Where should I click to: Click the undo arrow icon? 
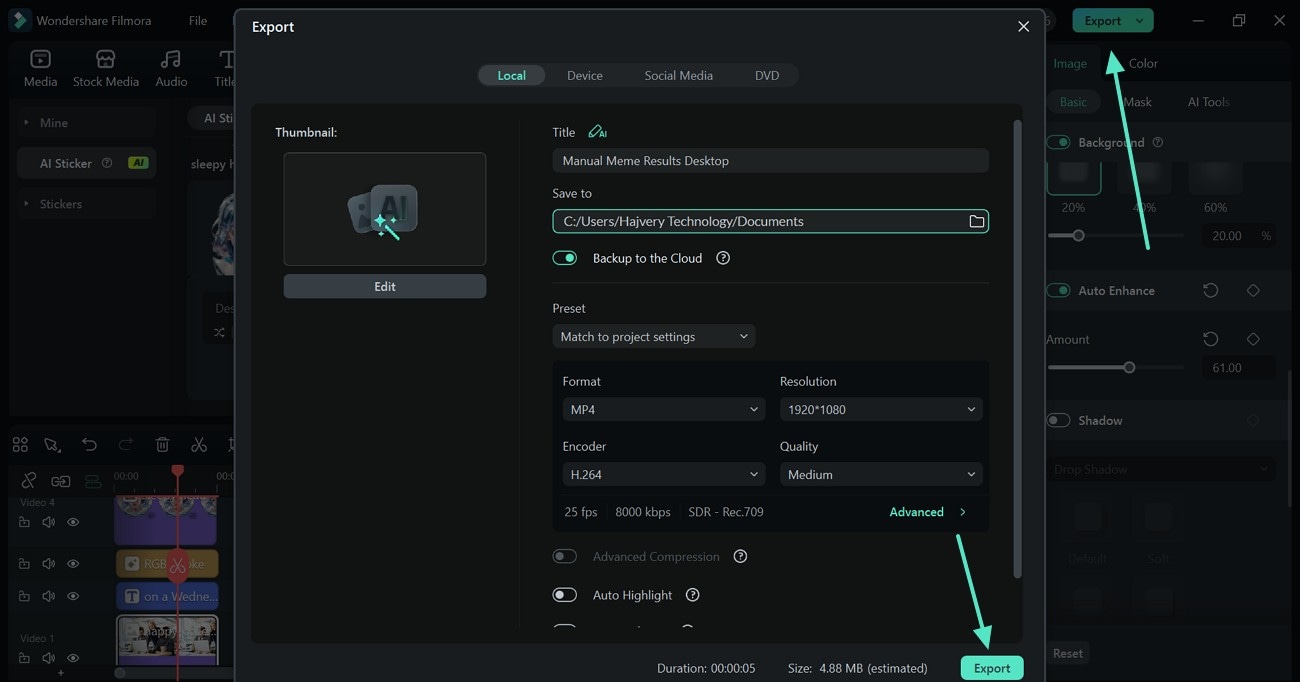90,445
